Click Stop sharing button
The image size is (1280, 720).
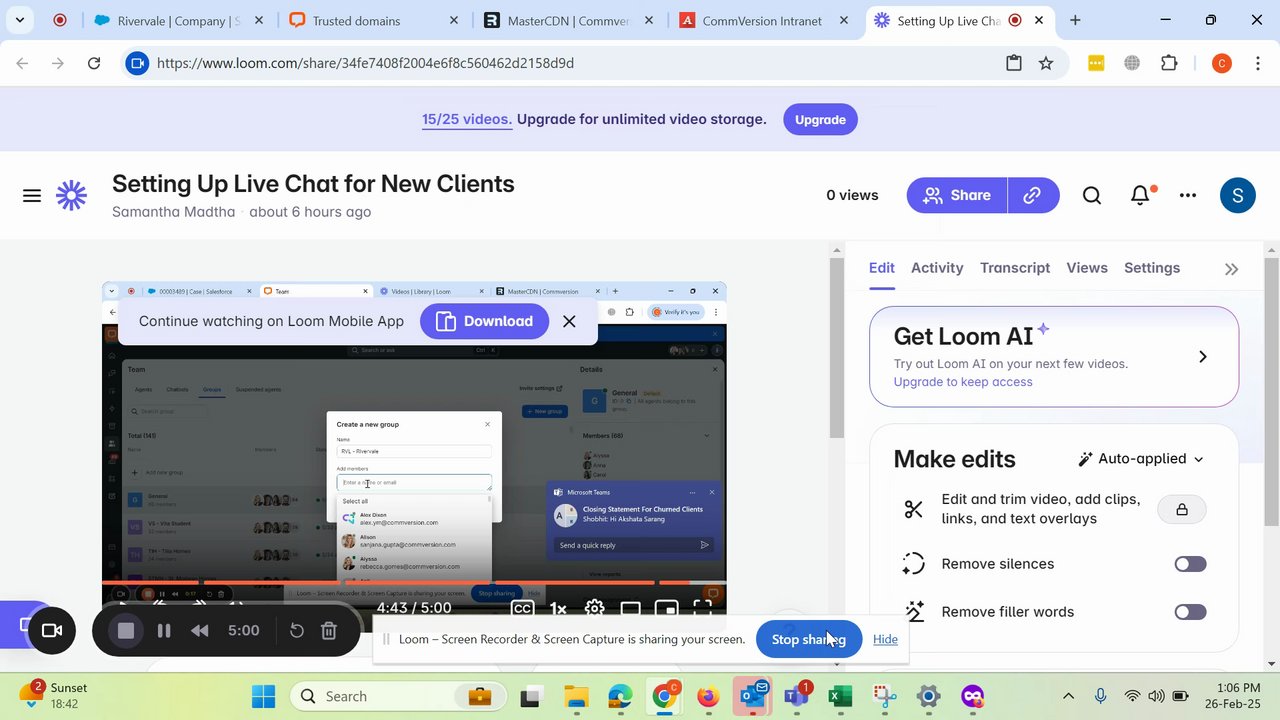808,639
